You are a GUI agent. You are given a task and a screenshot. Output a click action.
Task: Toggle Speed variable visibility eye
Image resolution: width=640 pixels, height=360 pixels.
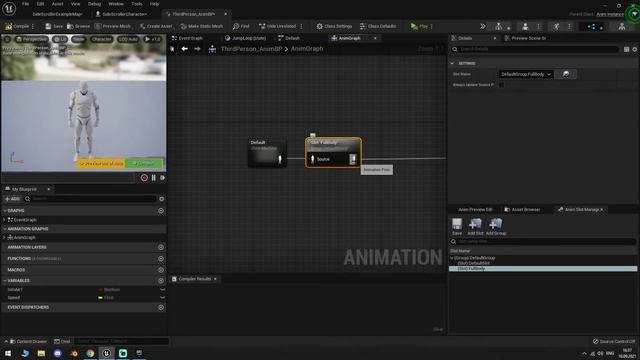[162, 298]
